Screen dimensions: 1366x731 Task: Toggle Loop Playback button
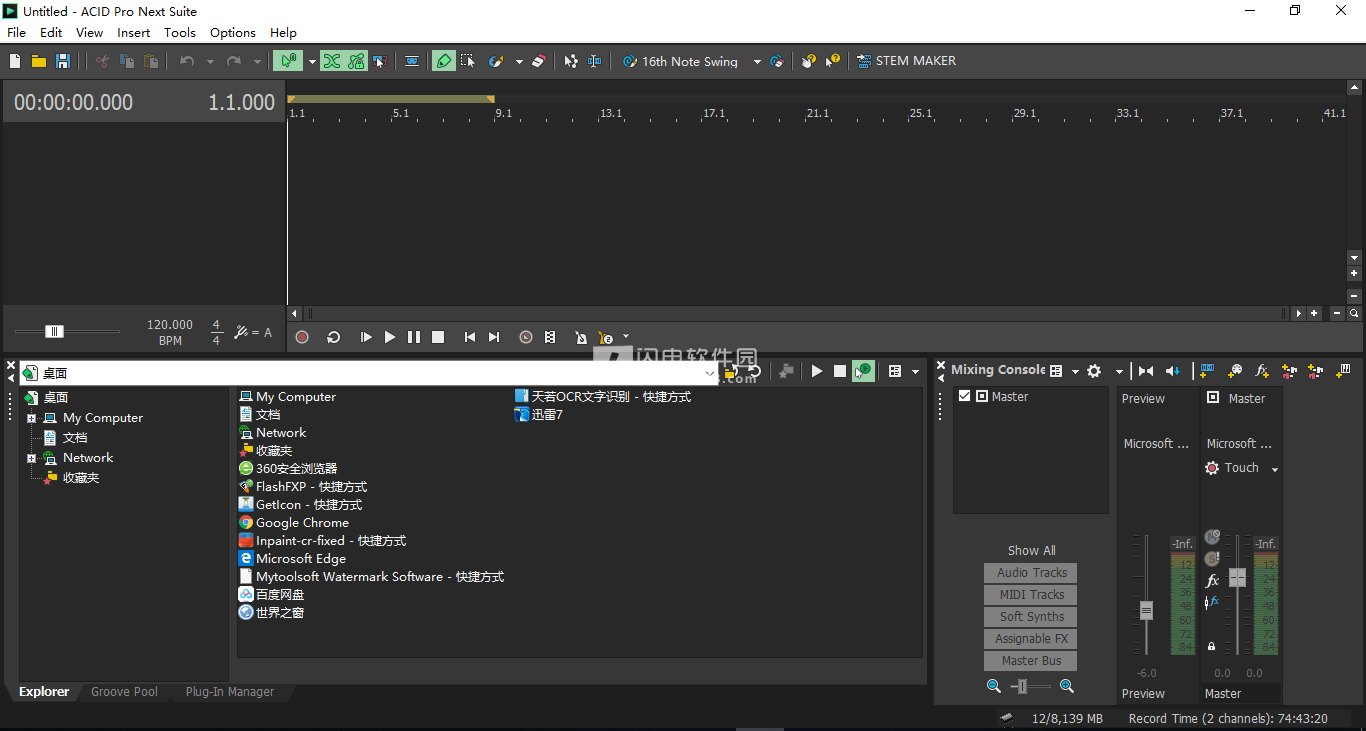[334, 337]
